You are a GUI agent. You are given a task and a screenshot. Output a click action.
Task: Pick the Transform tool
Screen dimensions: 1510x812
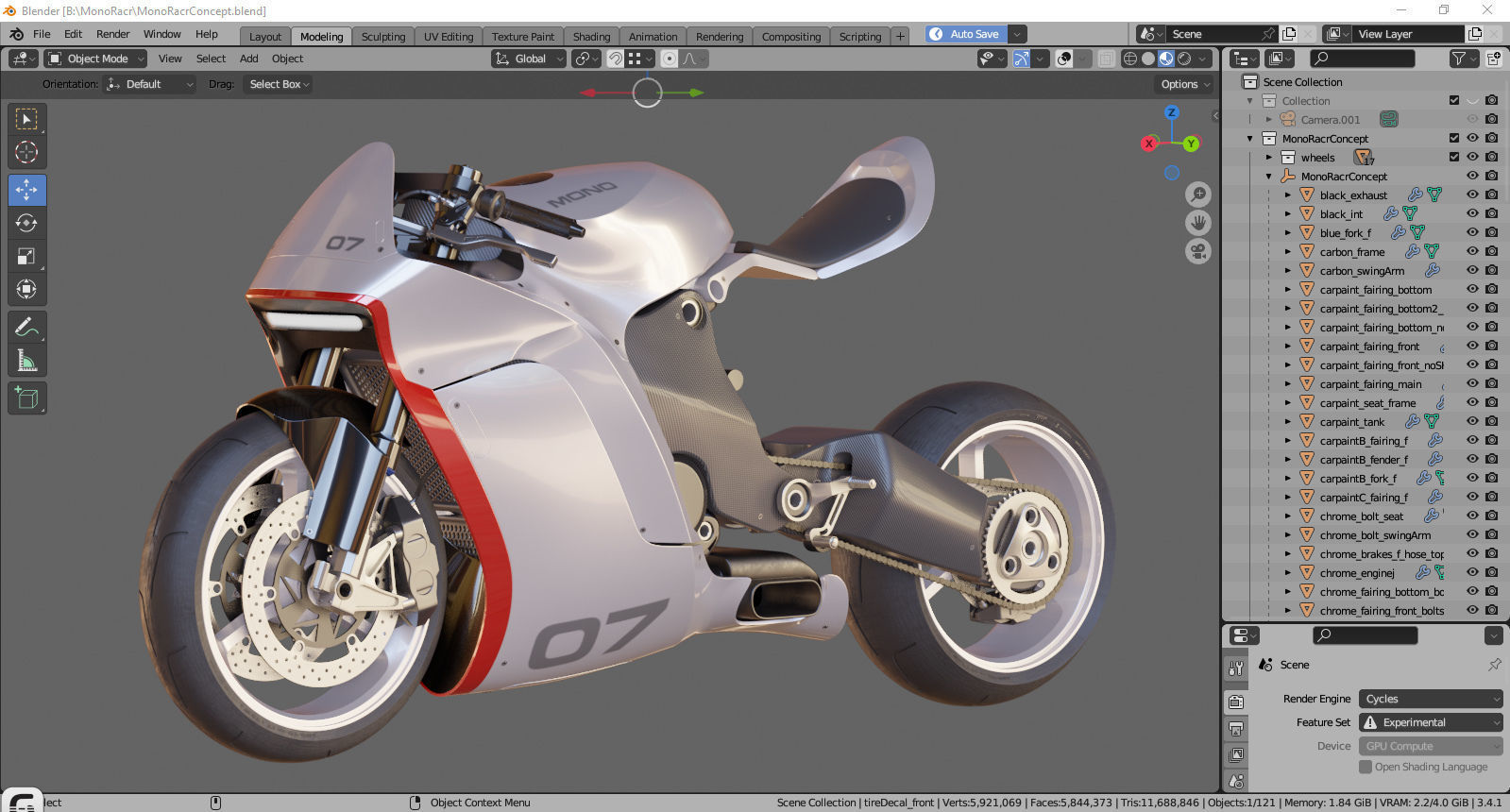pos(26,289)
